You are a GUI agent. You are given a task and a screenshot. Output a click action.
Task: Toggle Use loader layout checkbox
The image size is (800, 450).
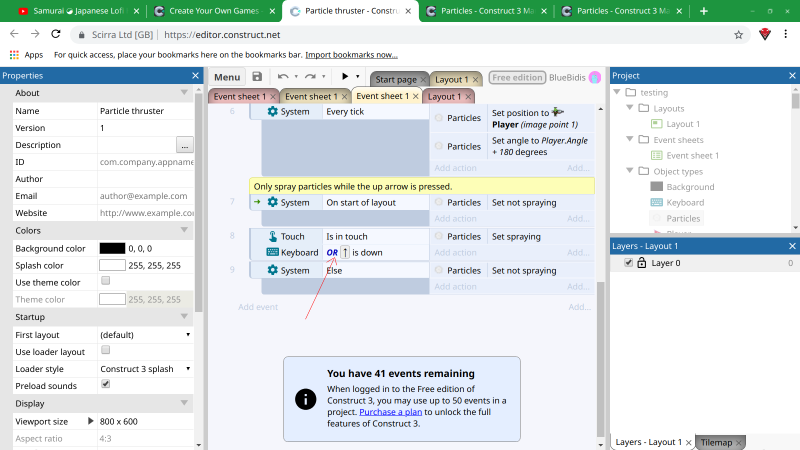(x=106, y=350)
